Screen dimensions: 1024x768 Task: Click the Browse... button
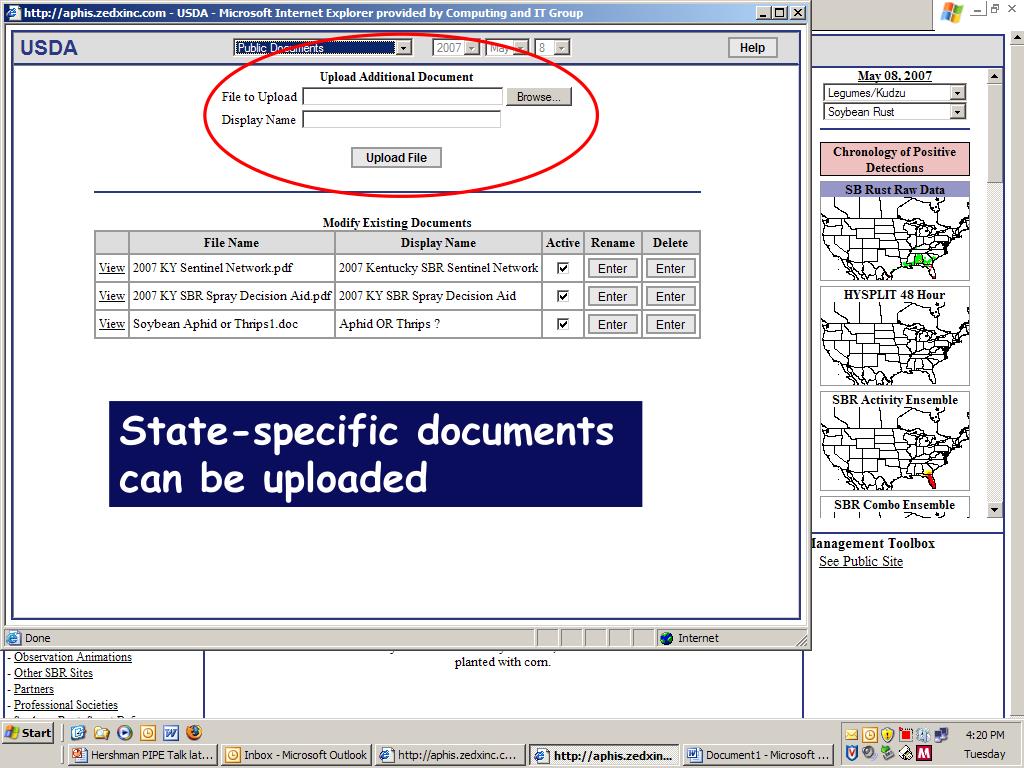point(539,97)
